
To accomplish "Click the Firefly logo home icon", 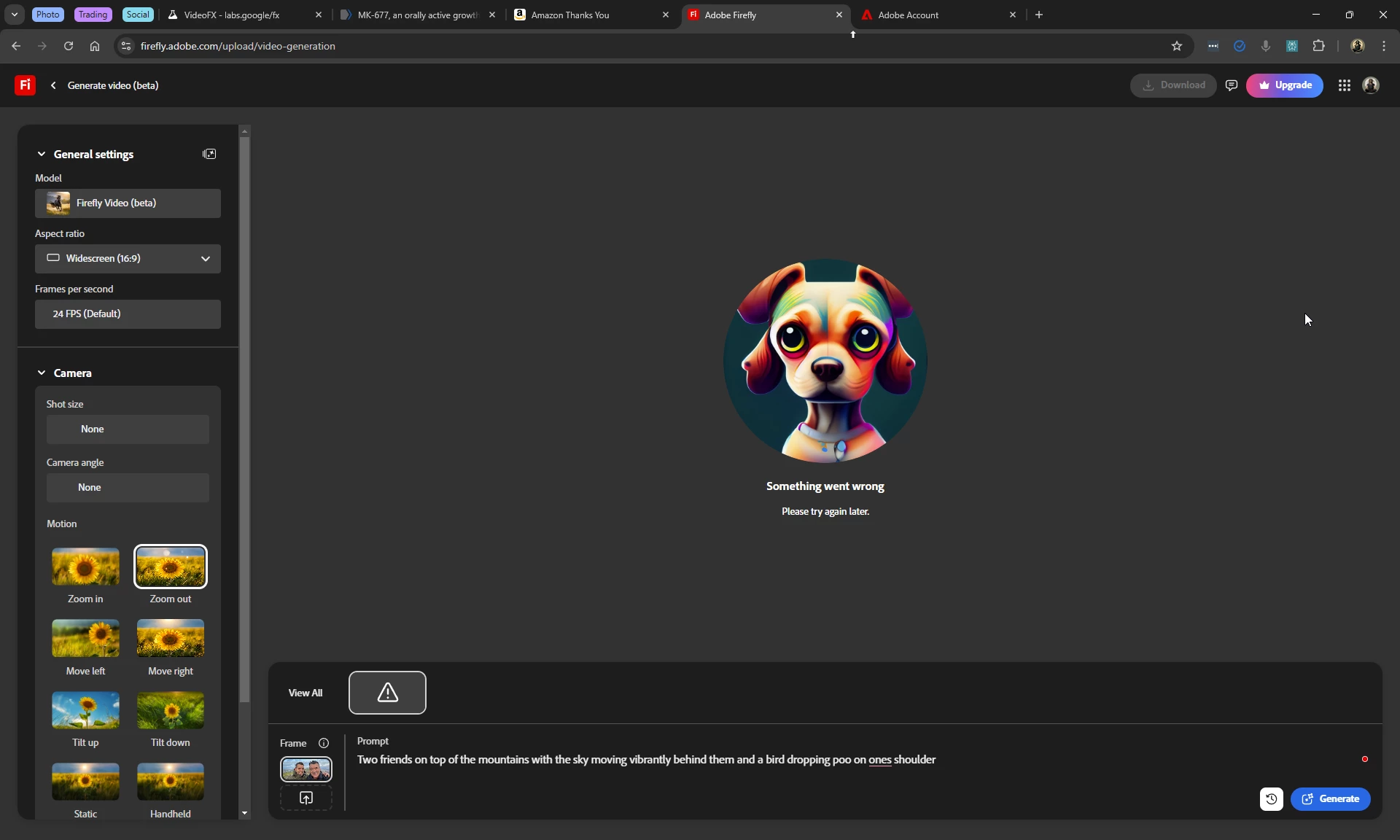I will (25, 85).
